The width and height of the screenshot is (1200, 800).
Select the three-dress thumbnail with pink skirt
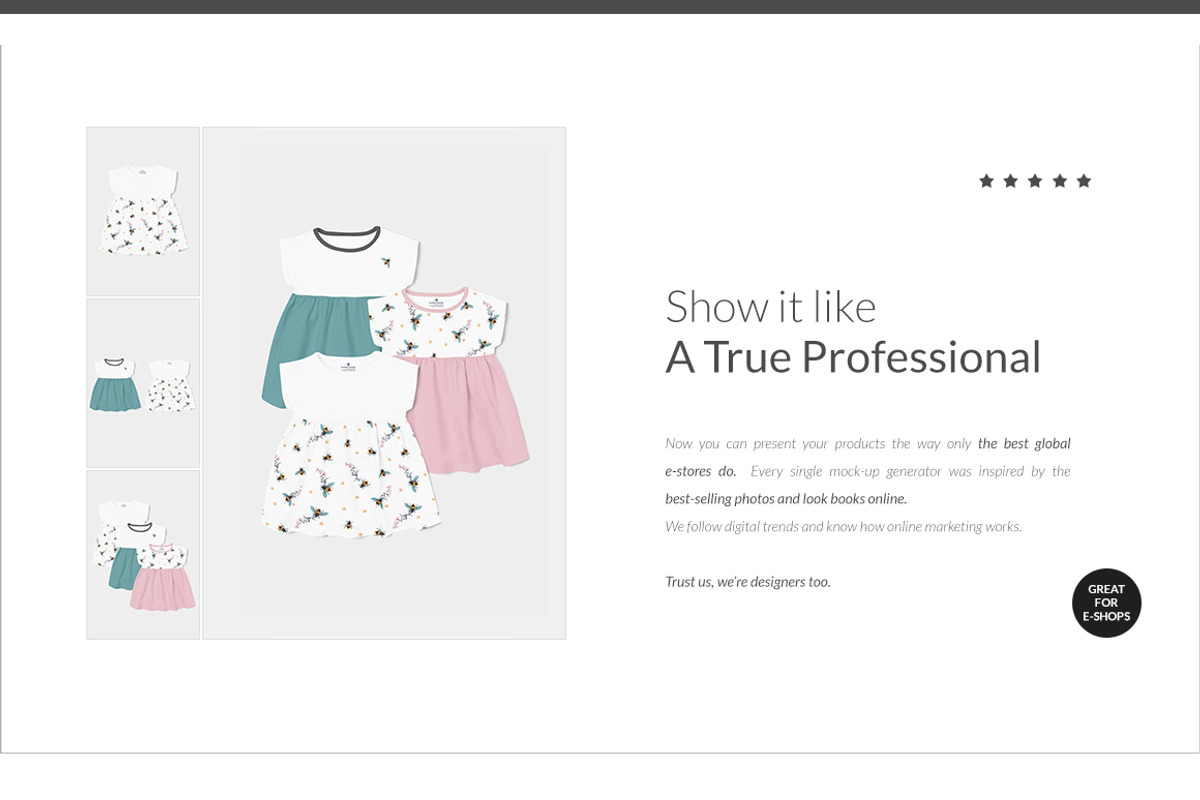[143, 555]
